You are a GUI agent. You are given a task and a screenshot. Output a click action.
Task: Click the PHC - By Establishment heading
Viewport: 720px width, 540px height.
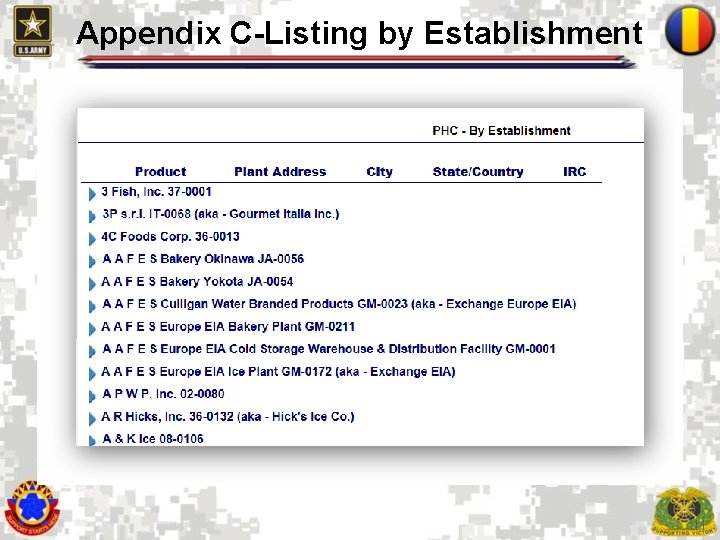501,131
